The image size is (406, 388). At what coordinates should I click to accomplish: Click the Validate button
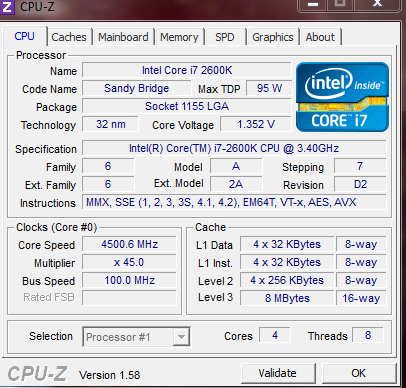[278, 373]
